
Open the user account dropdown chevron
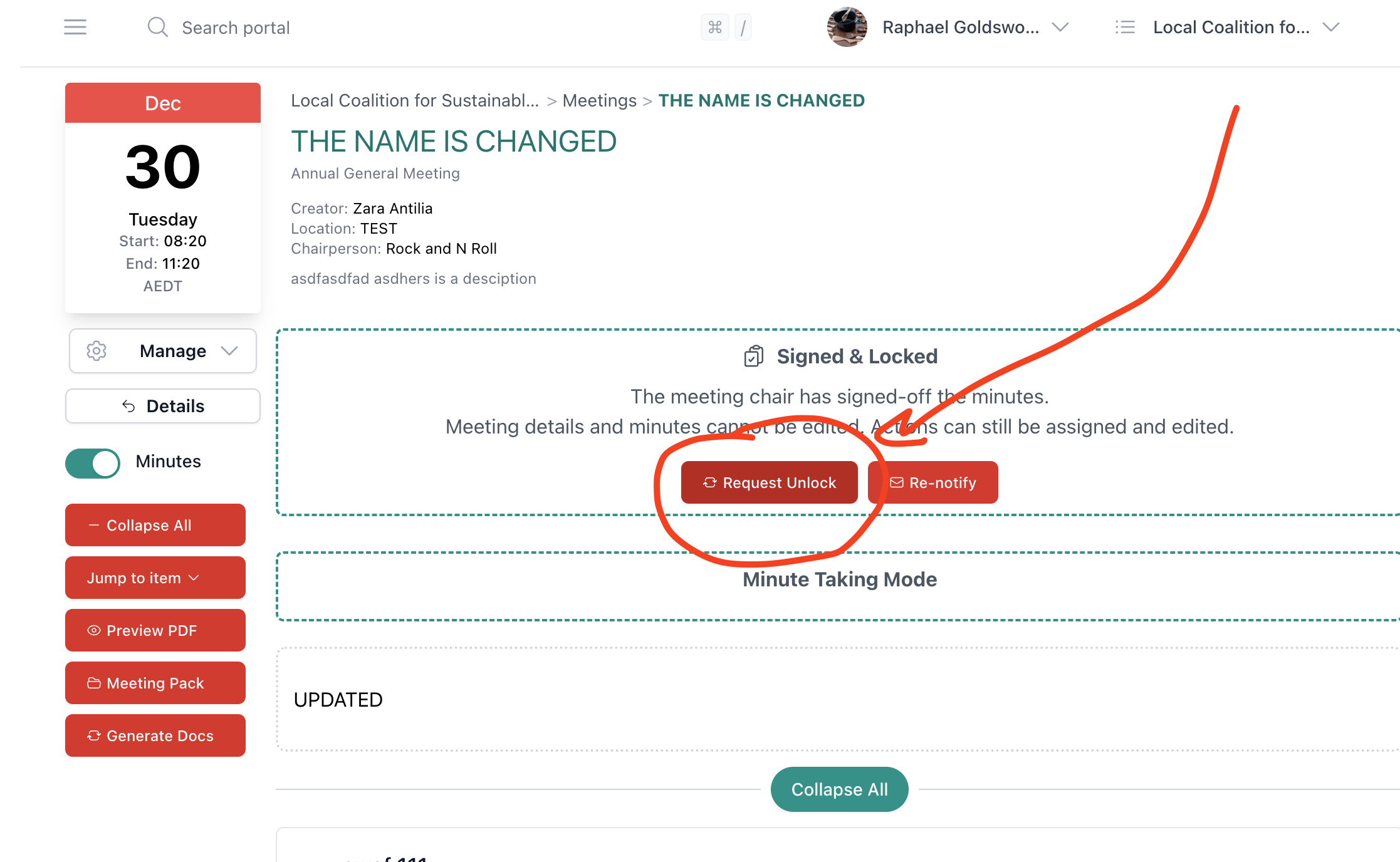click(1060, 27)
